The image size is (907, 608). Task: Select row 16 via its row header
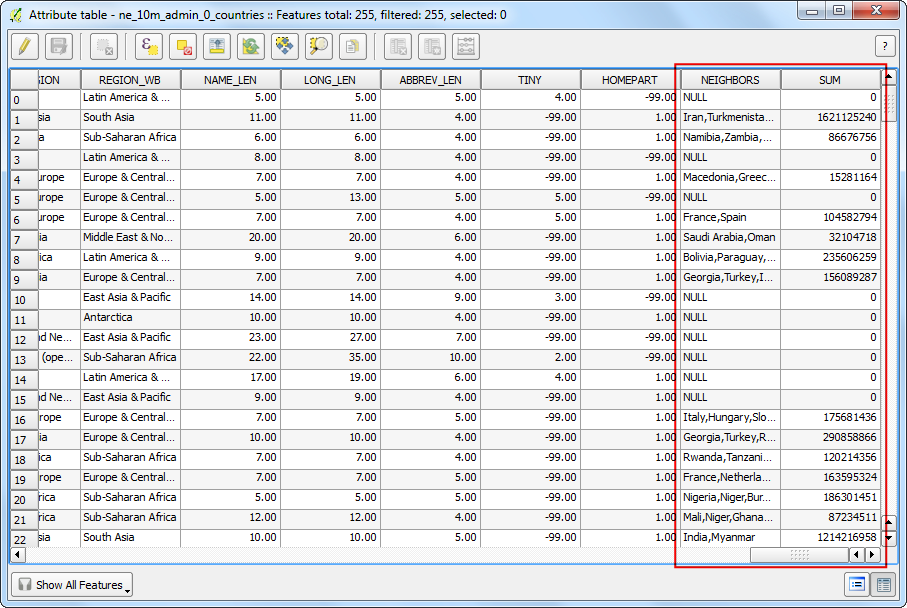pyautogui.click(x=24, y=420)
